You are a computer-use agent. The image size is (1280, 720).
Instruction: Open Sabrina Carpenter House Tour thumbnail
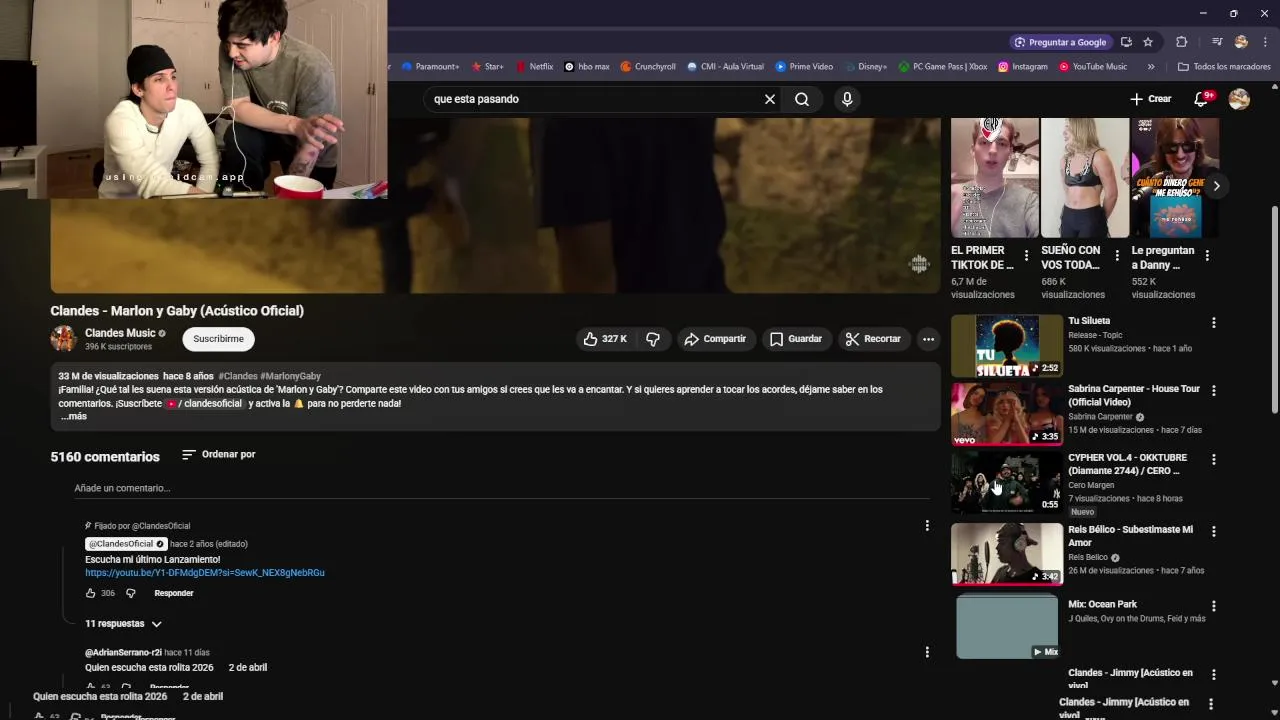[1007, 414]
